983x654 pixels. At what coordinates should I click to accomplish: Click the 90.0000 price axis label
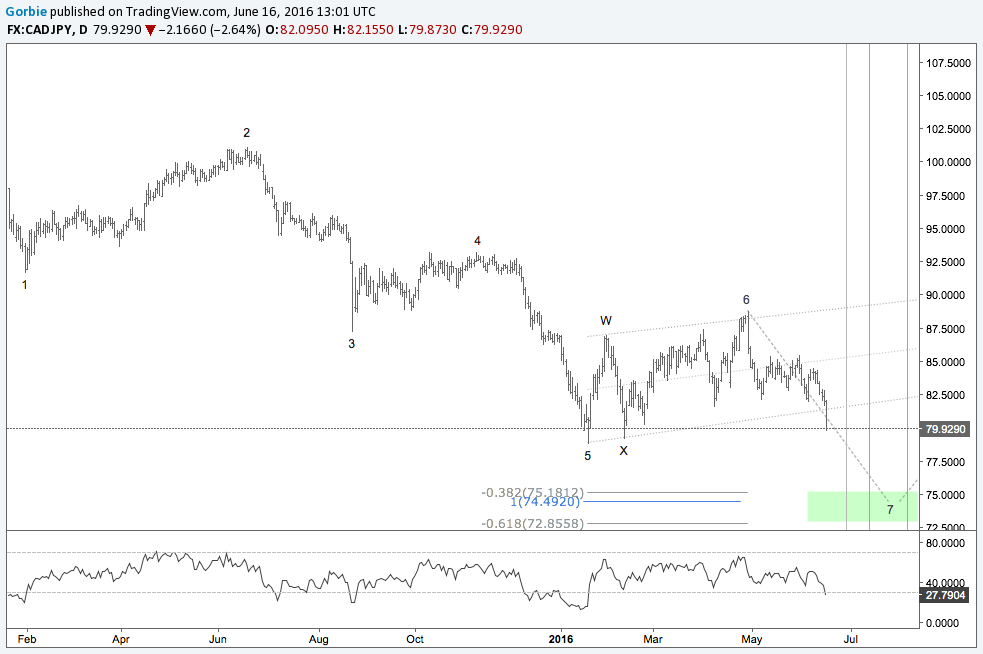coord(945,295)
